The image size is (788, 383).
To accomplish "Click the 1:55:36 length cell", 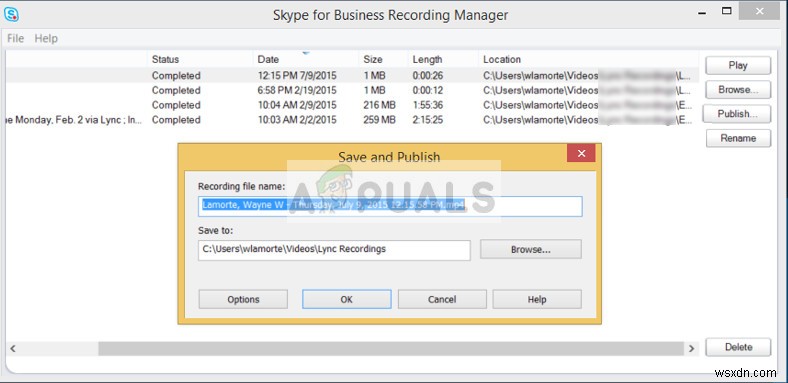I will pyautogui.click(x=428, y=105).
